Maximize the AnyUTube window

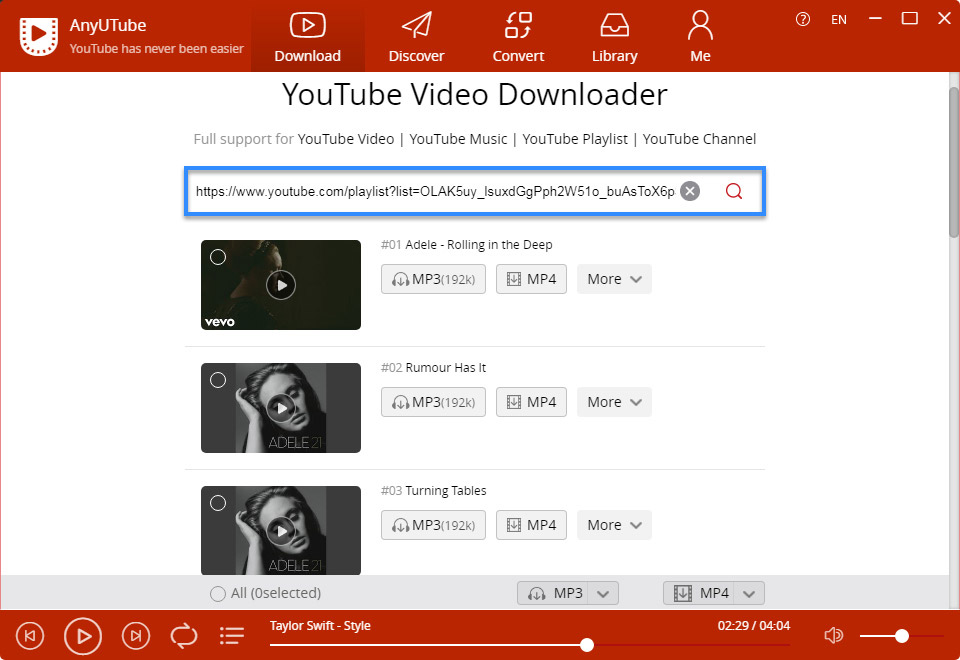tap(910, 19)
